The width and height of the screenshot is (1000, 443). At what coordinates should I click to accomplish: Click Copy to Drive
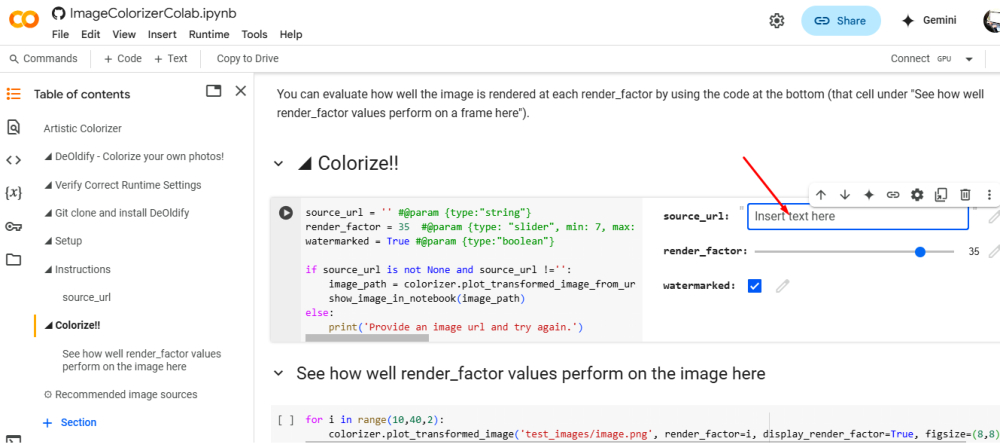pos(247,59)
